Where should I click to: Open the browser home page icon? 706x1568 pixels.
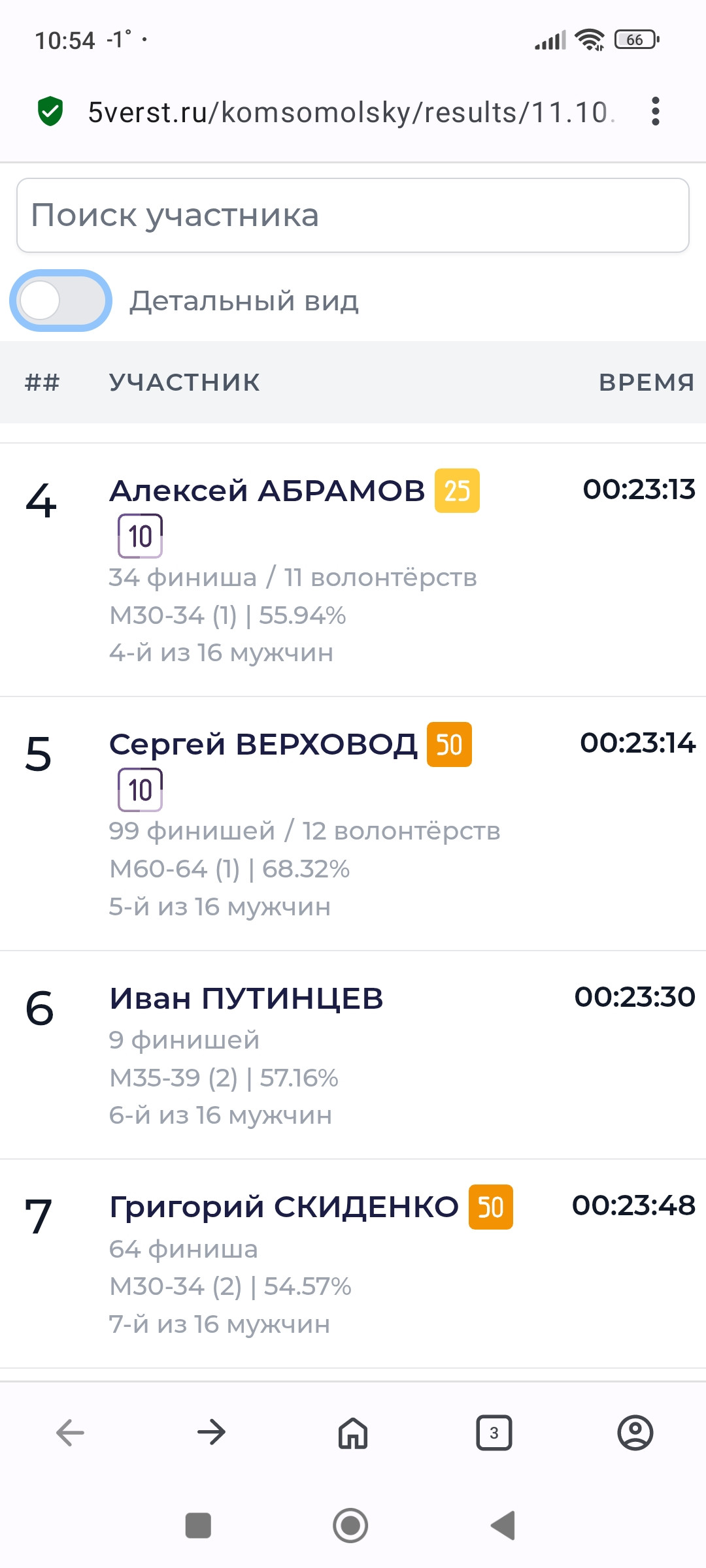click(x=353, y=1433)
